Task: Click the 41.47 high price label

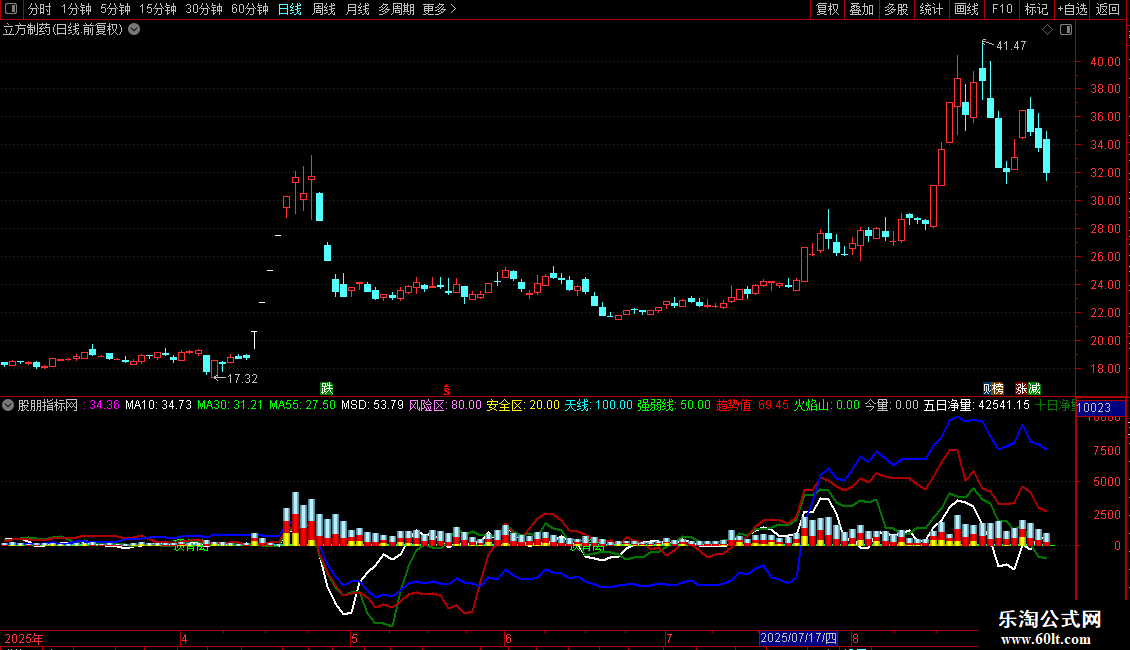Action: pyautogui.click(x=1011, y=46)
